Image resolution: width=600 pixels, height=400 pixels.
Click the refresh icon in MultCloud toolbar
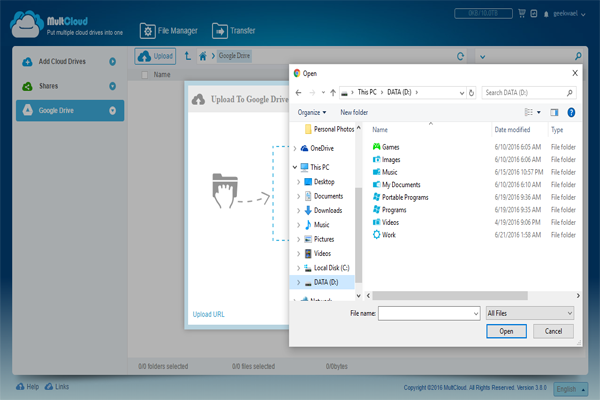point(461,57)
